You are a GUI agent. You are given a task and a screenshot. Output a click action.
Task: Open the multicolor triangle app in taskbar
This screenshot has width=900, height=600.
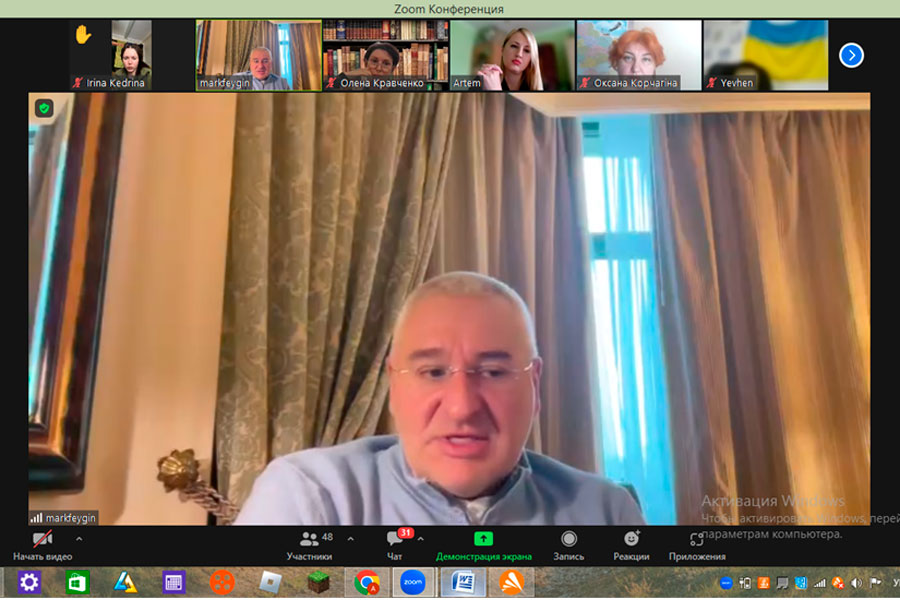pyautogui.click(x=125, y=583)
